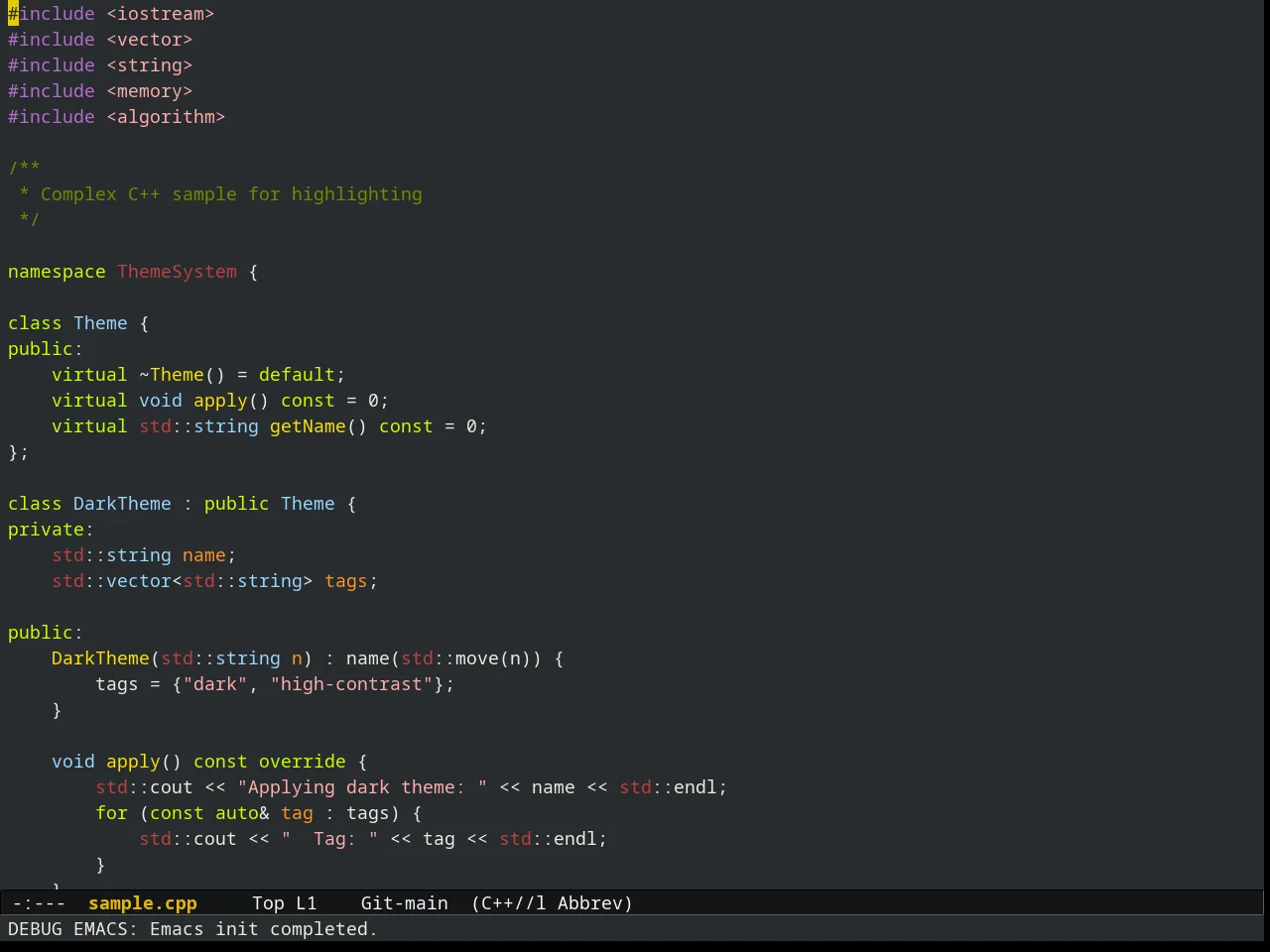1270x952 pixels.
Task: Click 'namespace' keyword
Action: pos(57,272)
